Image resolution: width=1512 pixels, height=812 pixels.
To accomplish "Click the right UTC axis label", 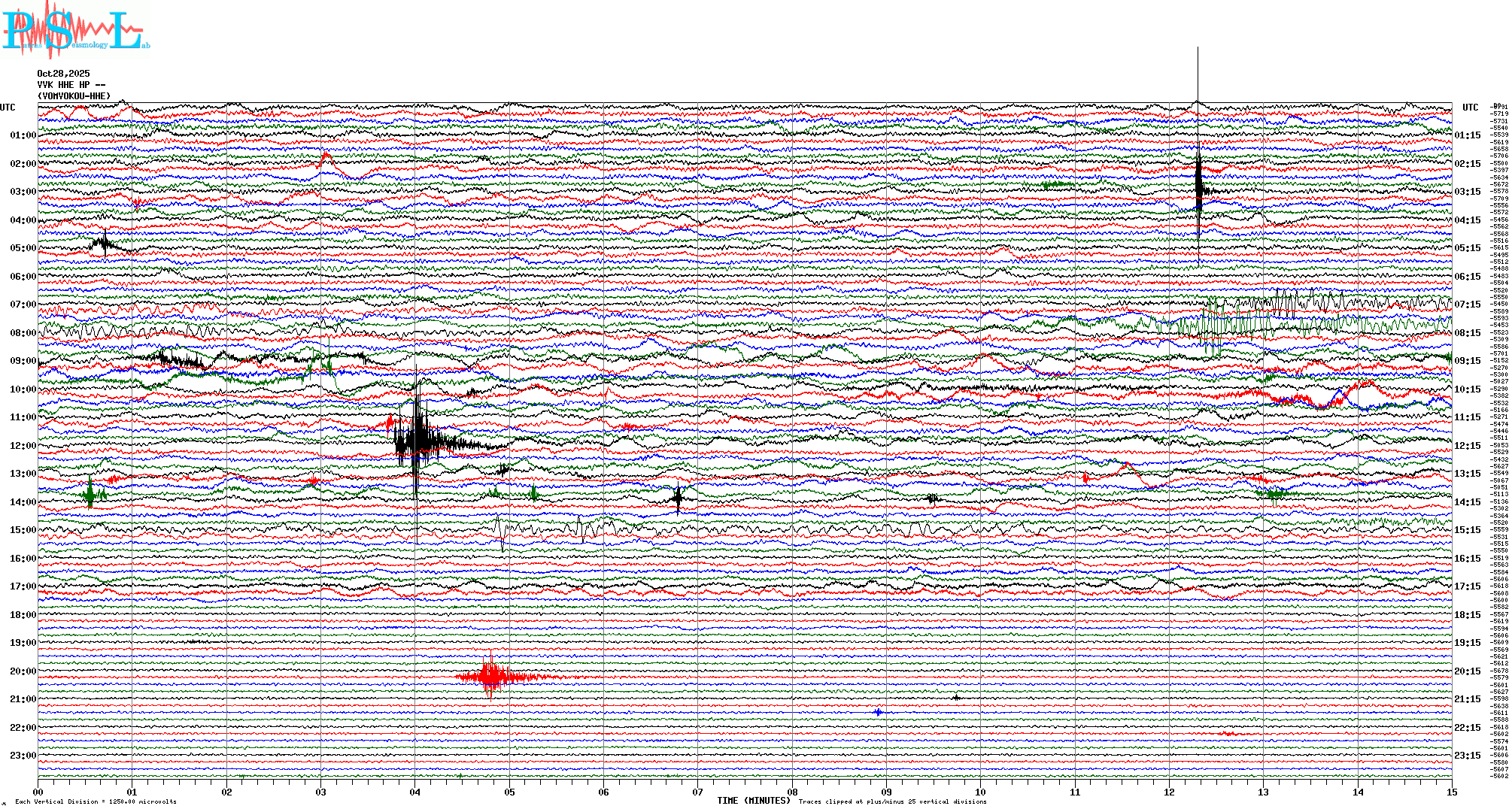I will click(1470, 108).
